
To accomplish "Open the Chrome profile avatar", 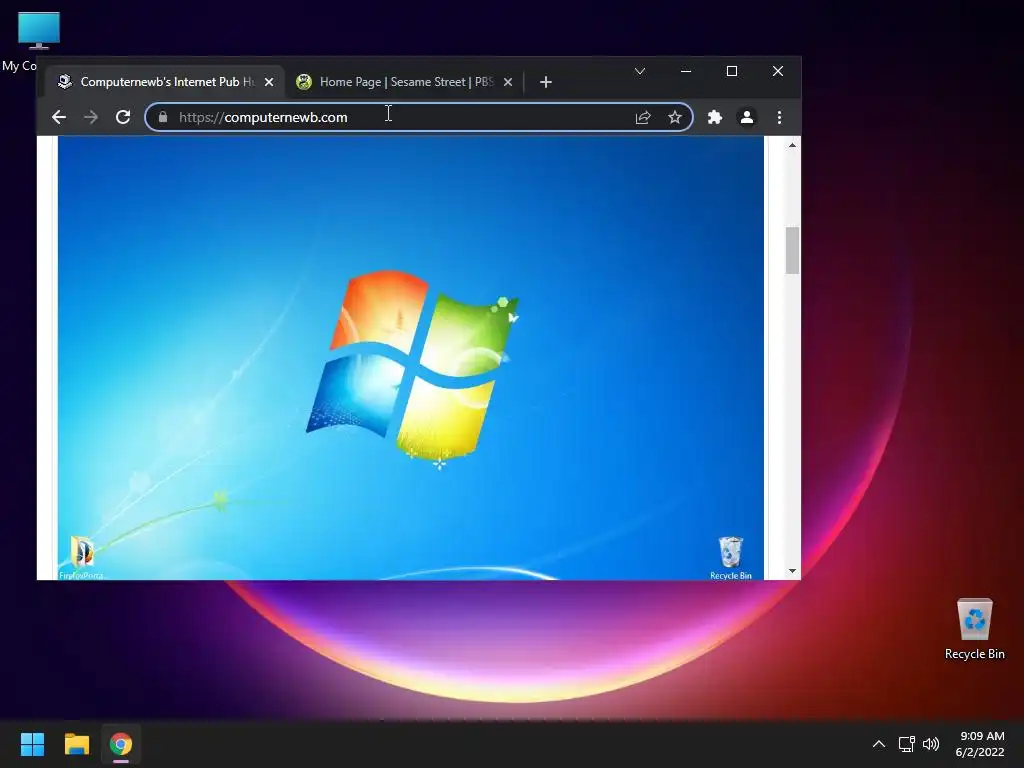I will coord(746,118).
